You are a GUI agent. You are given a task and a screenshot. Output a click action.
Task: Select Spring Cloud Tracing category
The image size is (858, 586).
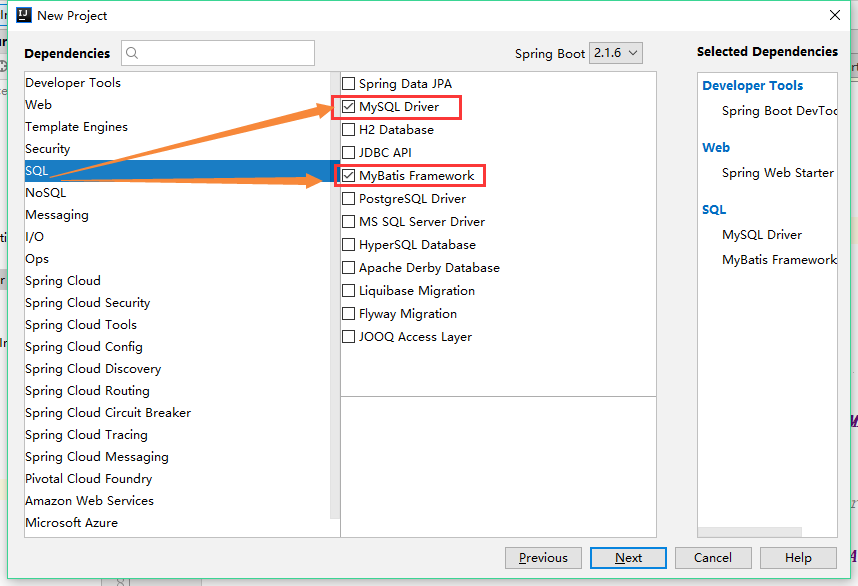click(177, 434)
